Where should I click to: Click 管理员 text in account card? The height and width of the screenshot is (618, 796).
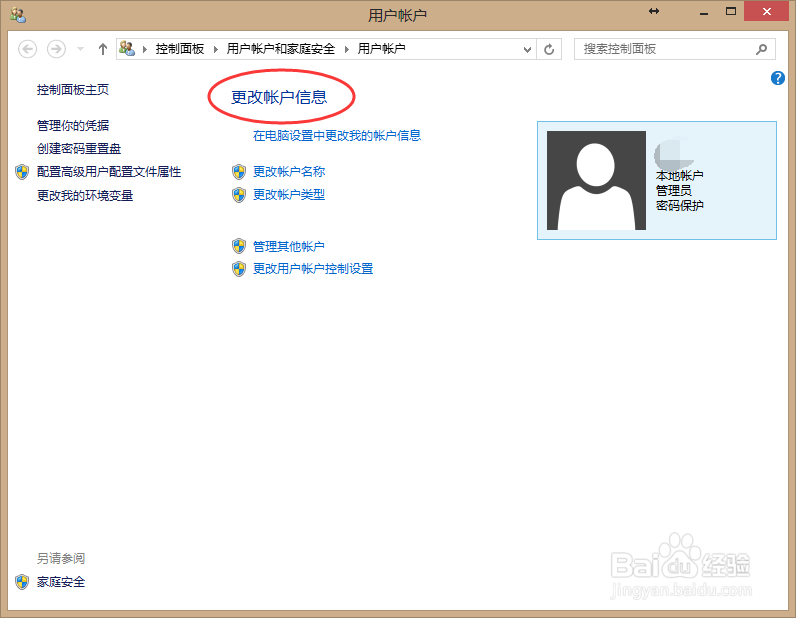[x=674, y=190]
